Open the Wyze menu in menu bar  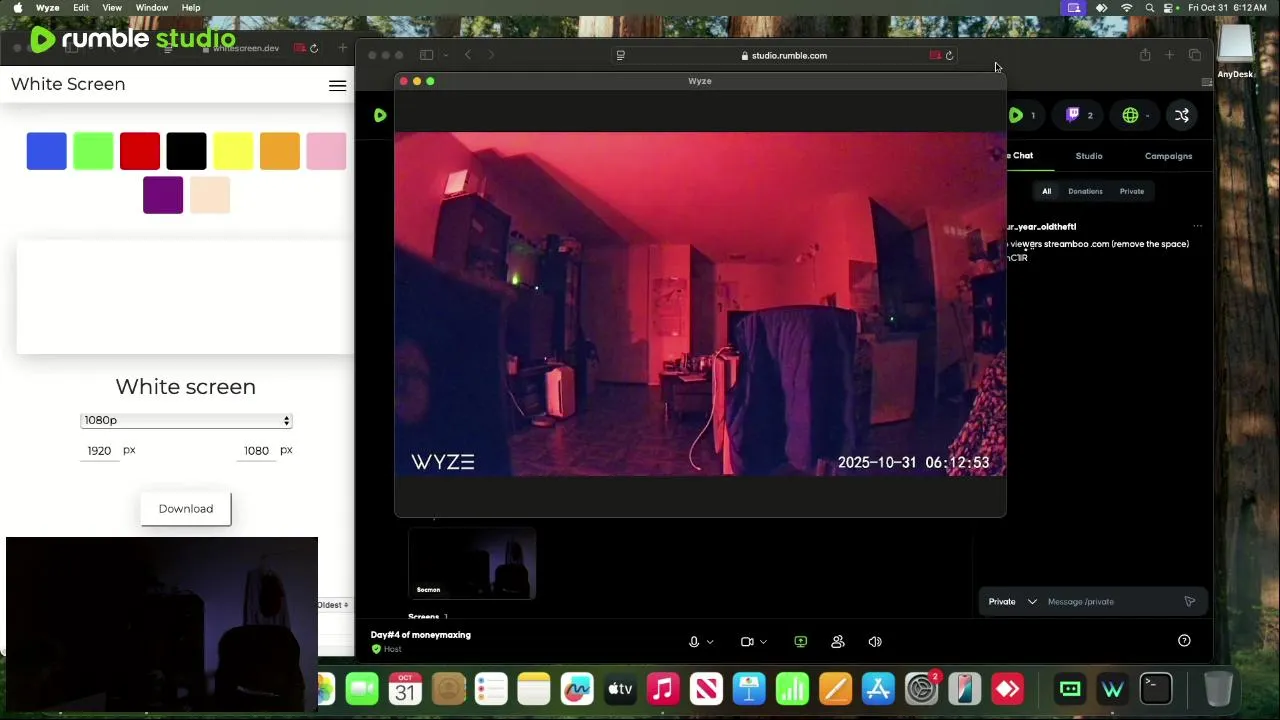pos(47,8)
